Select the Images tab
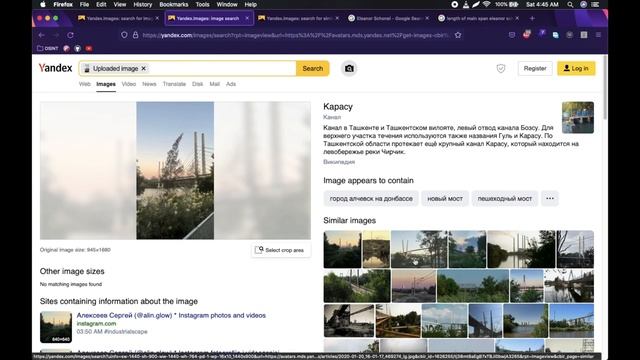This screenshot has height=360, width=640. click(106, 84)
